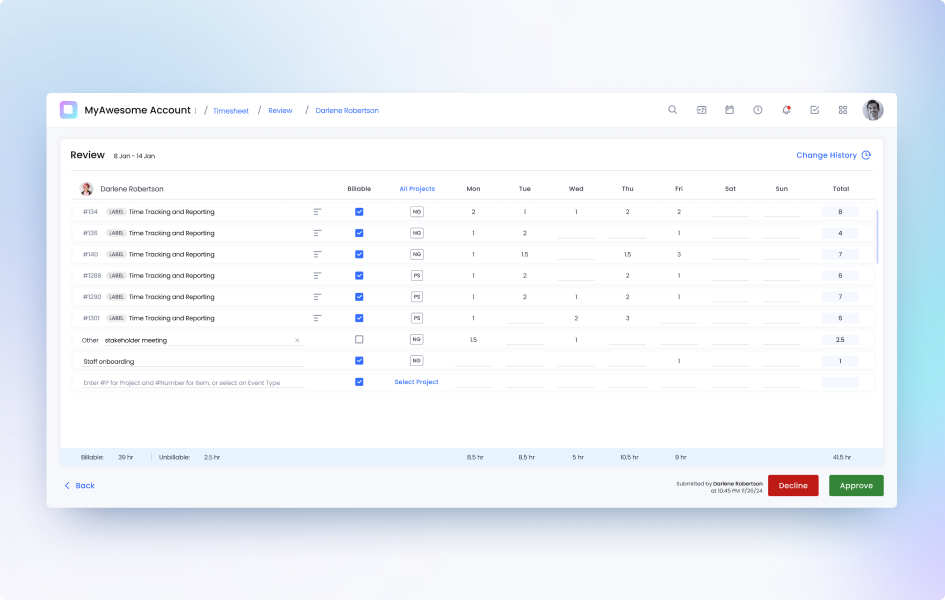Click the calendar icon in the top bar
The width and height of the screenshot is (945, 600).
[729, 110]
